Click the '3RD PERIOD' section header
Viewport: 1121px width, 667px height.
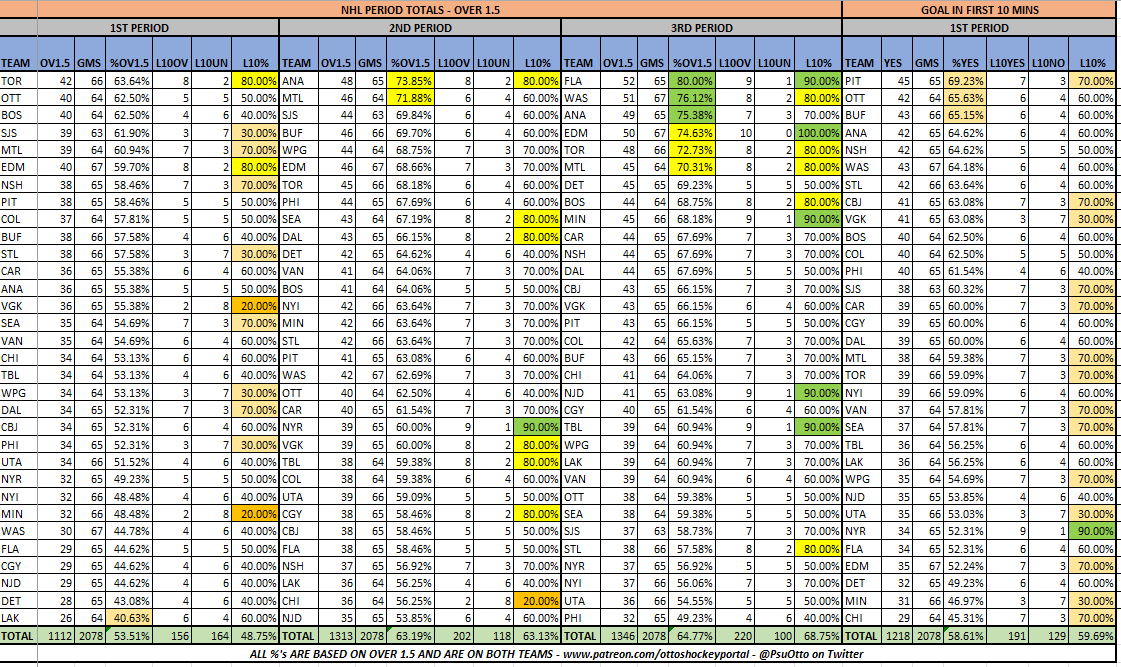pyautogui.click(x=701, y=28)
